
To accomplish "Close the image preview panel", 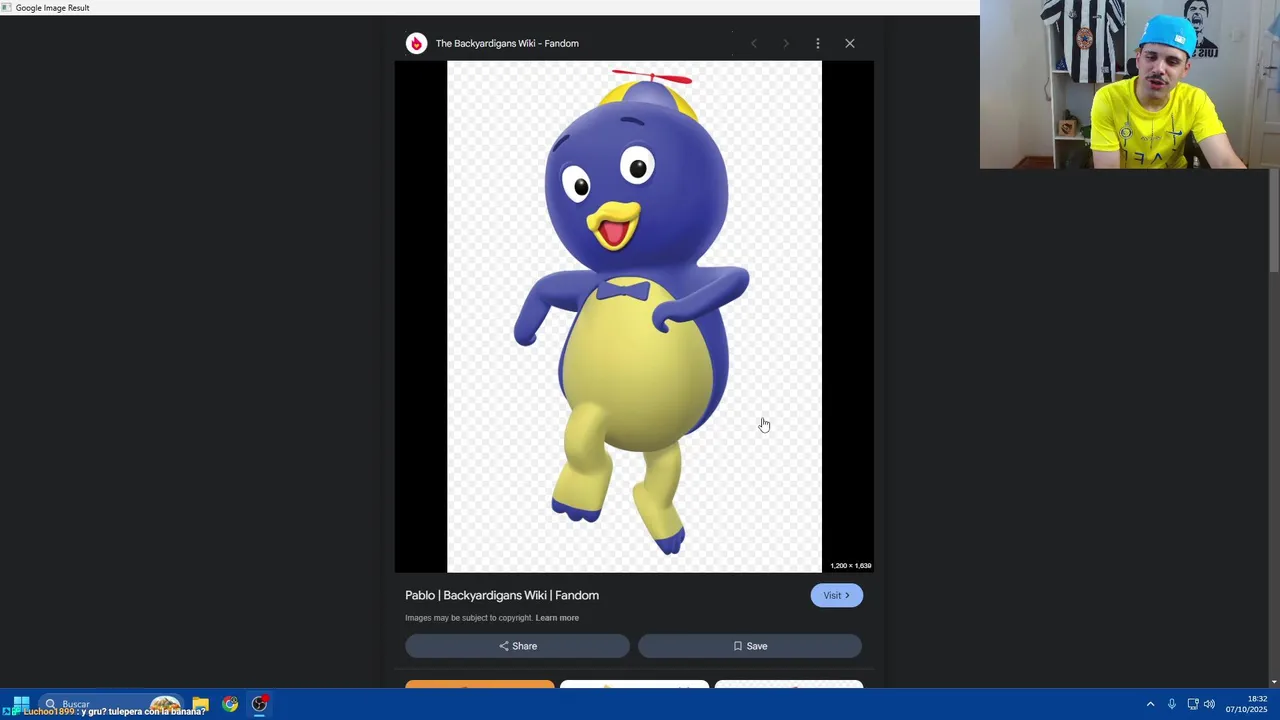I will tap(850, 43).
